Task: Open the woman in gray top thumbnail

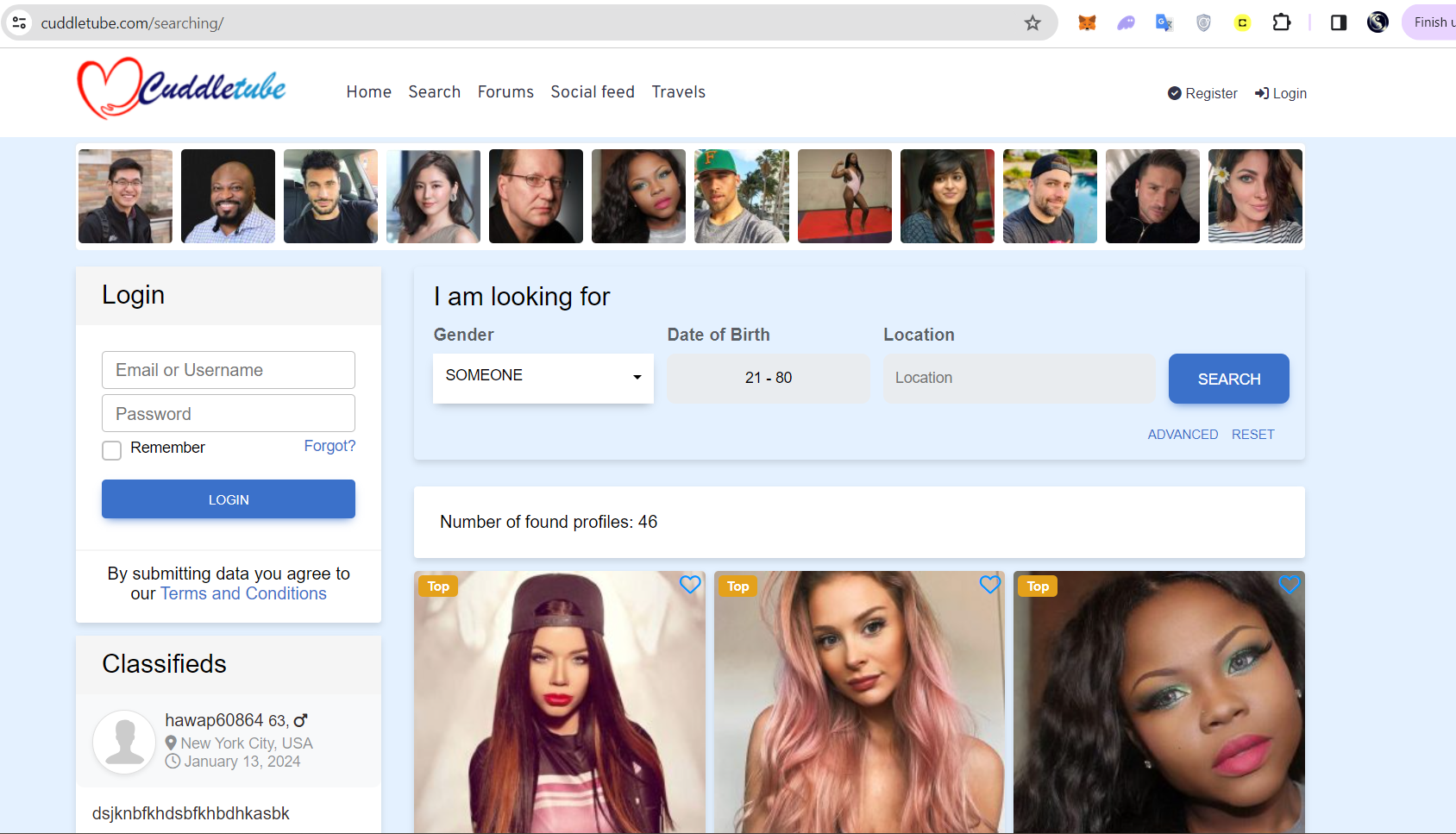Action: (434, 196)
